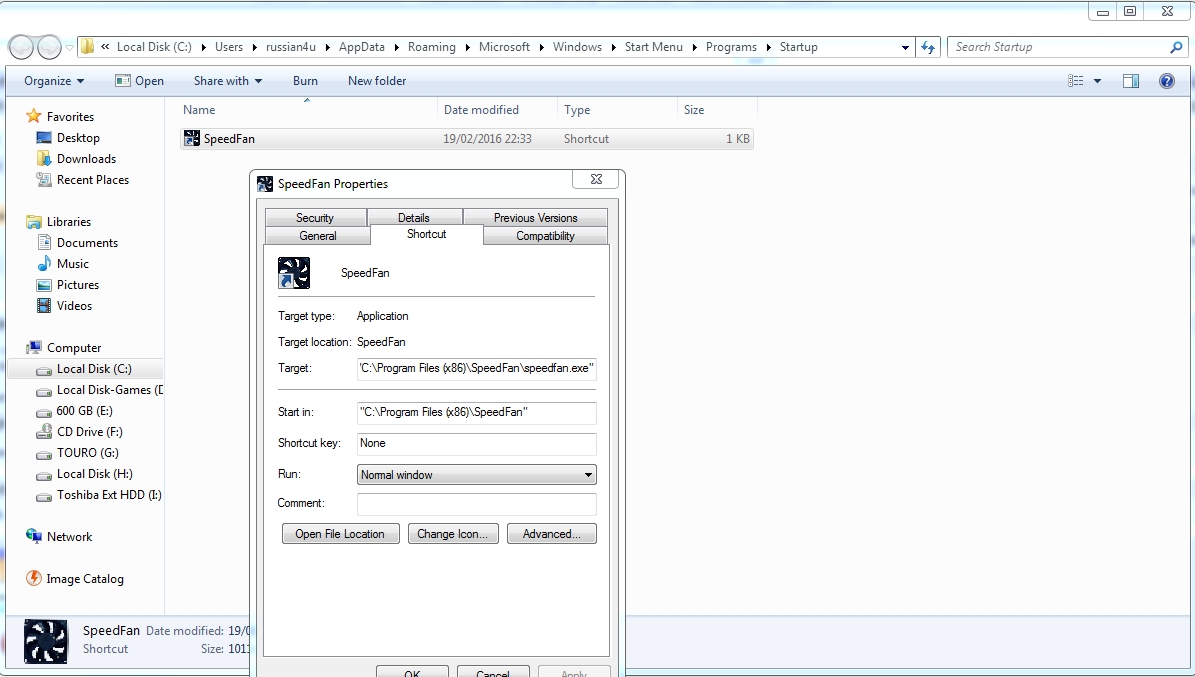1195x677 pixels.
Task: Click the Image Catalog icon
Action: (x=34, y=578)
